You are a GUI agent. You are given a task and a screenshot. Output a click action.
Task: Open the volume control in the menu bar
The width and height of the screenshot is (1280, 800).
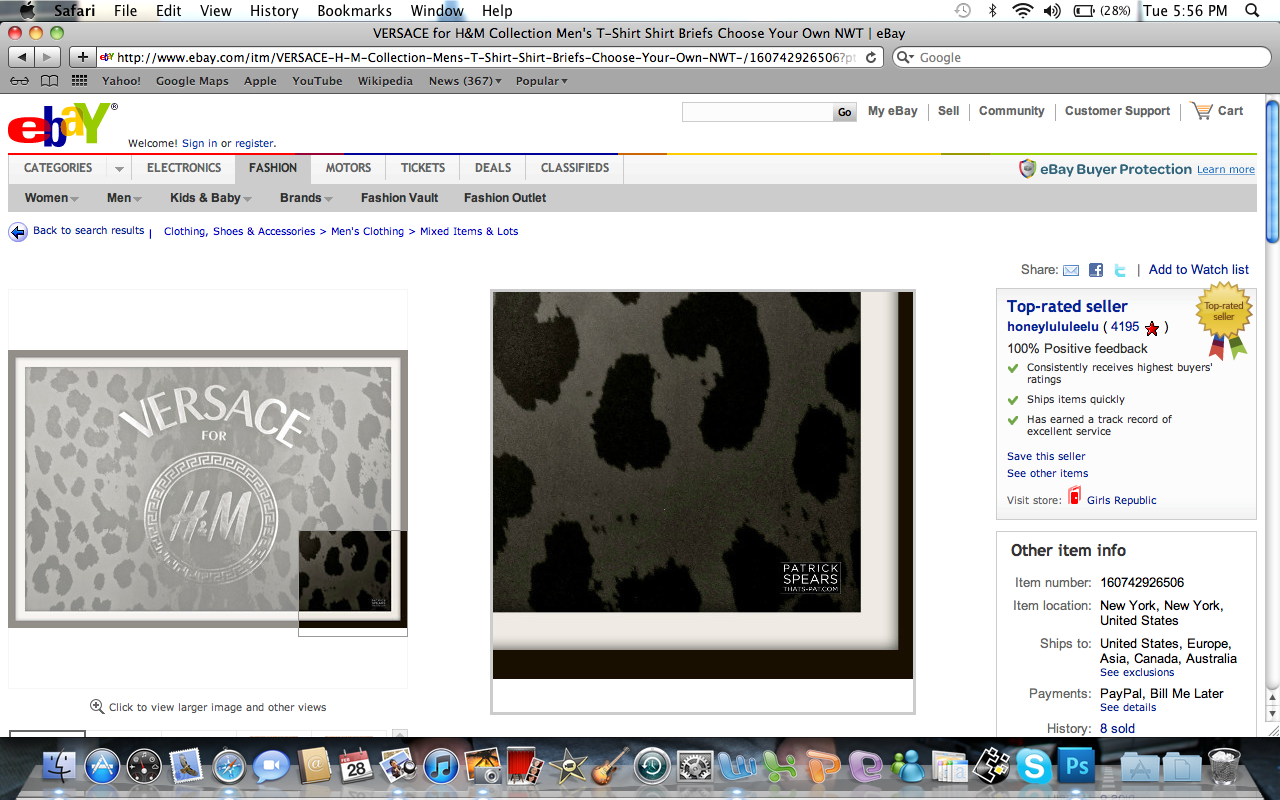click(x=1052, y=11)
